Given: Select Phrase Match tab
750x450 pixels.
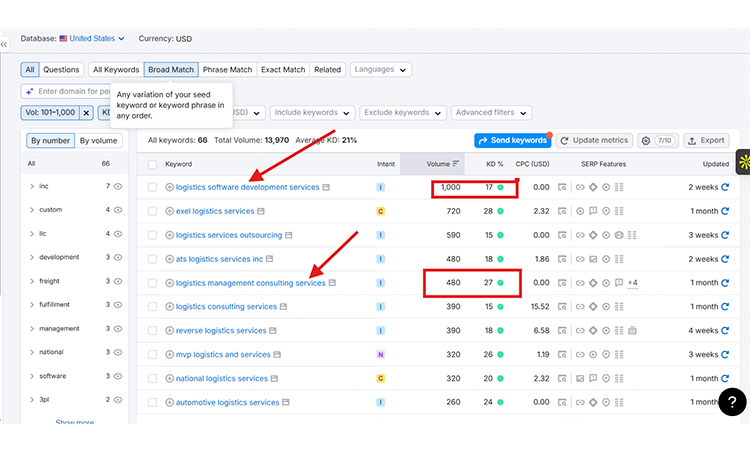Looking at the screenshot, I should [227, 70].
